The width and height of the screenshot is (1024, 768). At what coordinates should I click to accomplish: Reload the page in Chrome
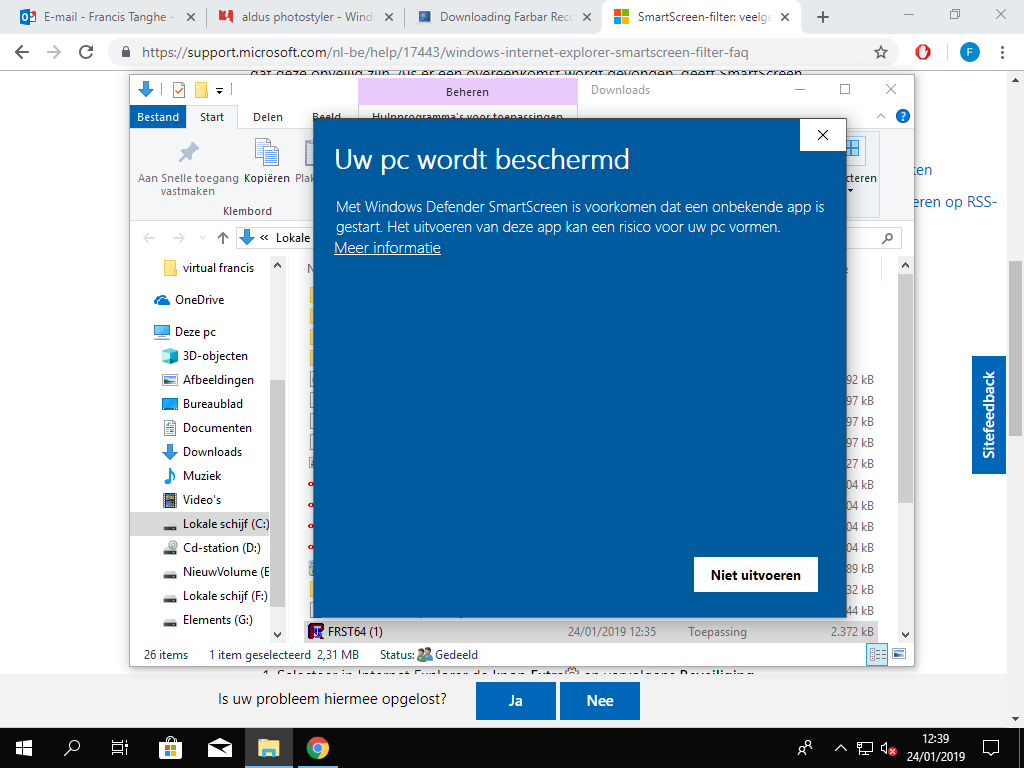[86, 52]
